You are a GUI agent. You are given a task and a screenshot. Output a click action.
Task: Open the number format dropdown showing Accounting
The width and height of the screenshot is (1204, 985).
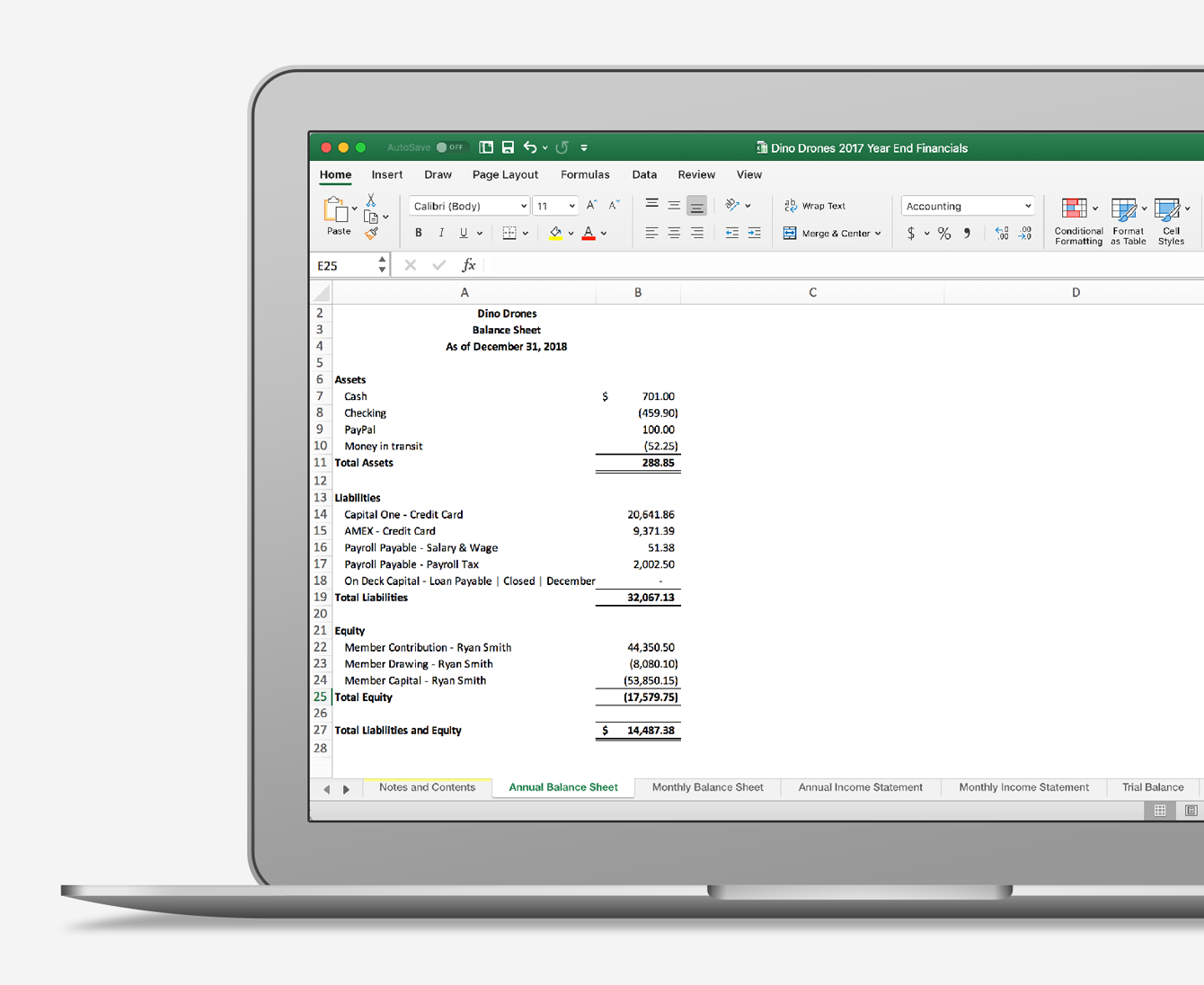(967, 205)
